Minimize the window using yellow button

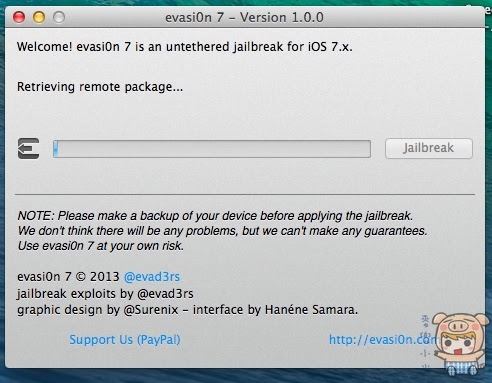tap(39, 17)
